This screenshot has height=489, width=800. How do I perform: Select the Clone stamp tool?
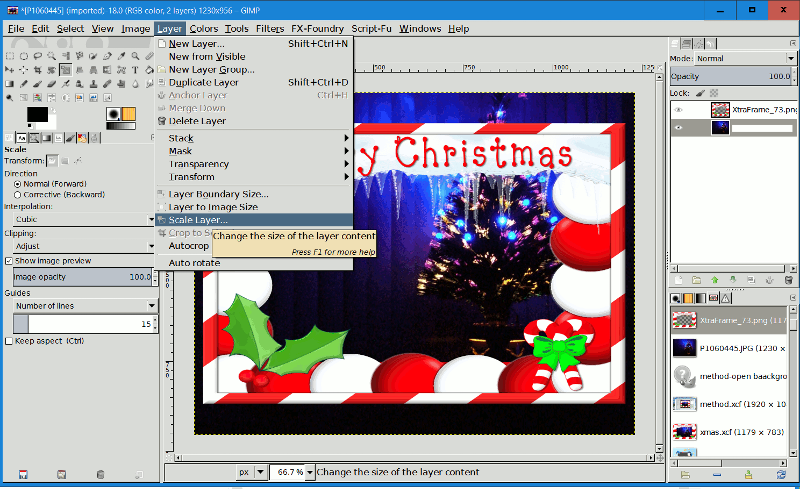93,84
